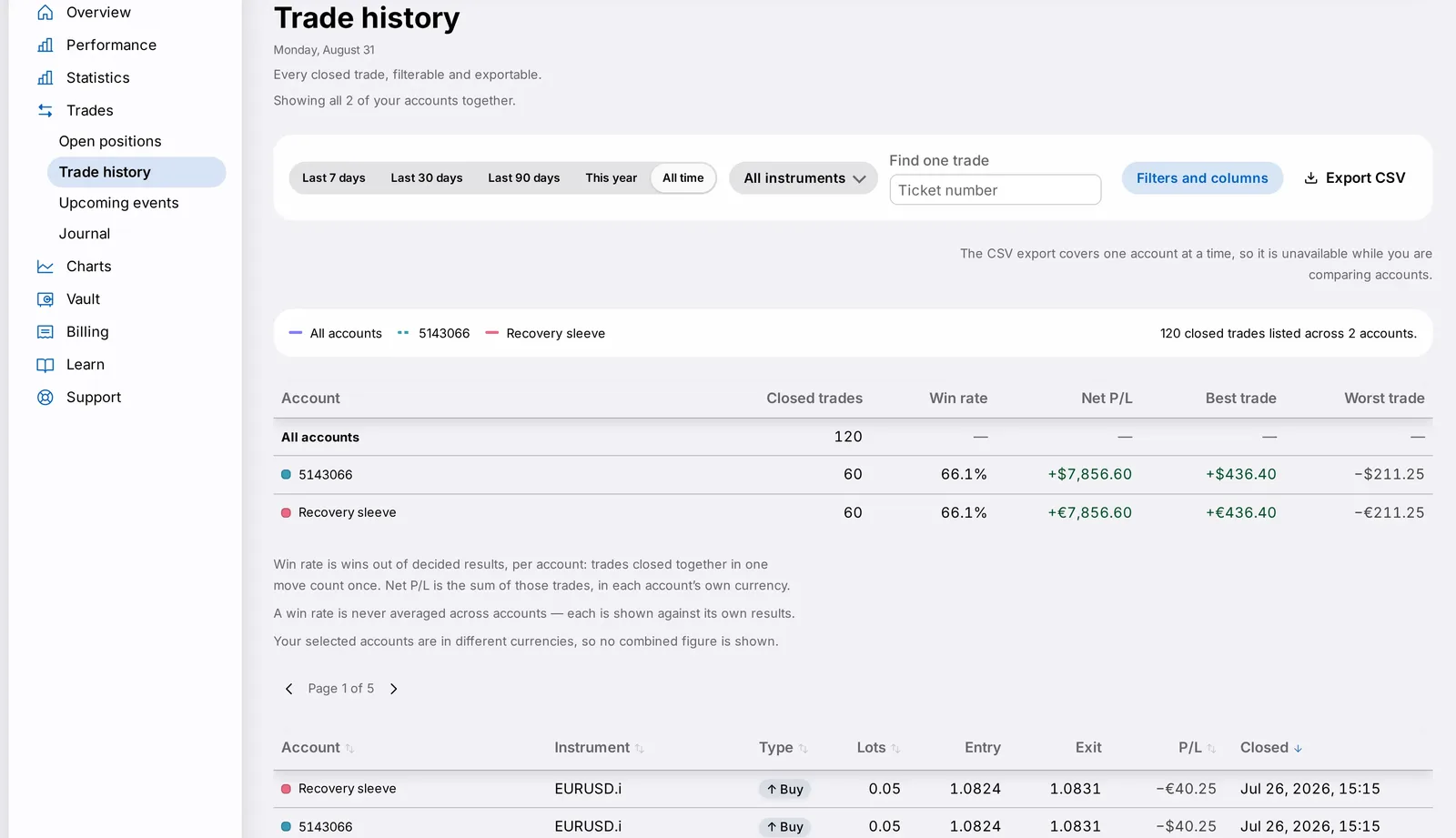The height and width of the screenshot is (838, 1456).
Task: Sort trades by Account column
Action: [x=318, y=748]
